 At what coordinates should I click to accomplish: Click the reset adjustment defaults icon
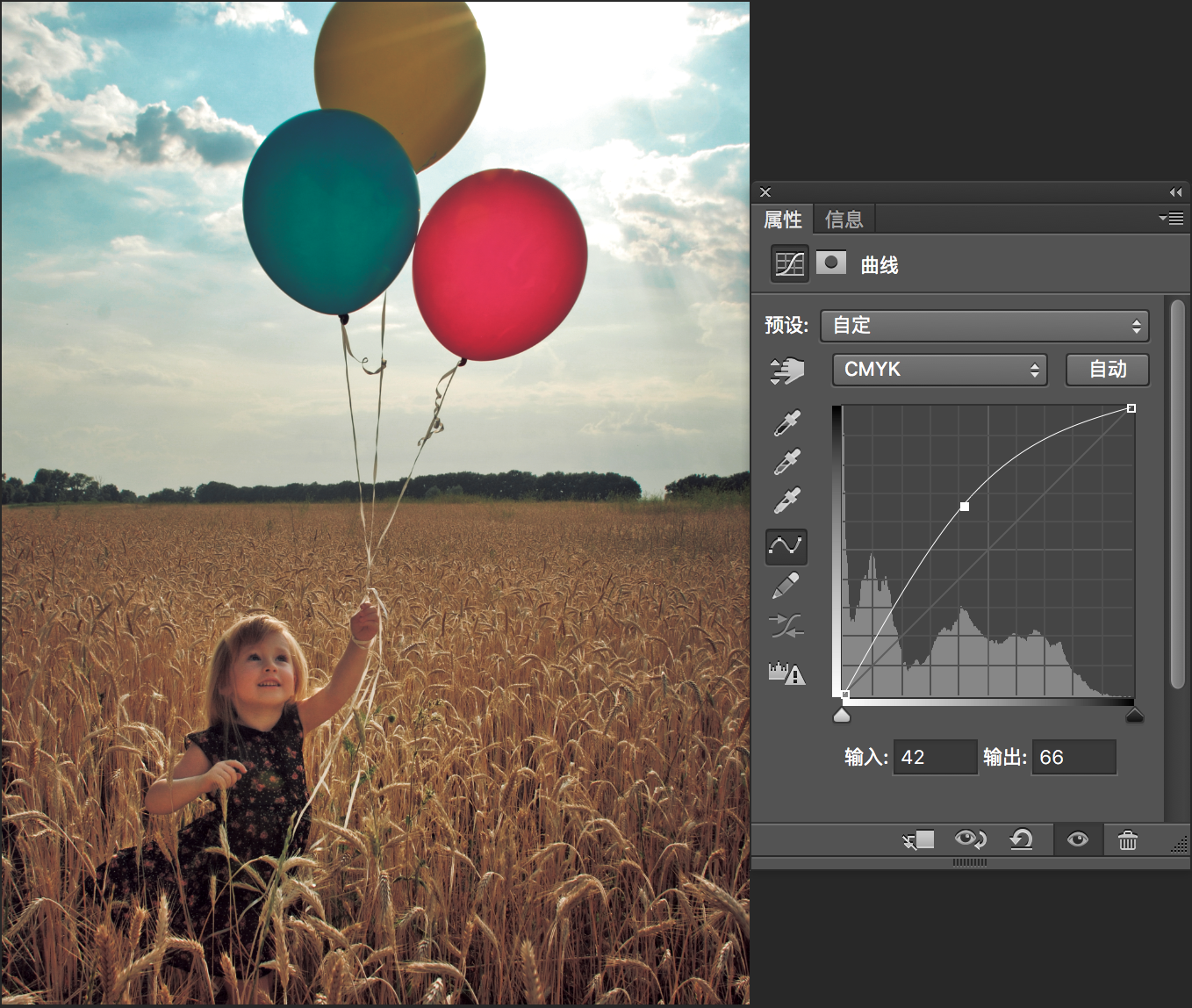(1021, 840)
